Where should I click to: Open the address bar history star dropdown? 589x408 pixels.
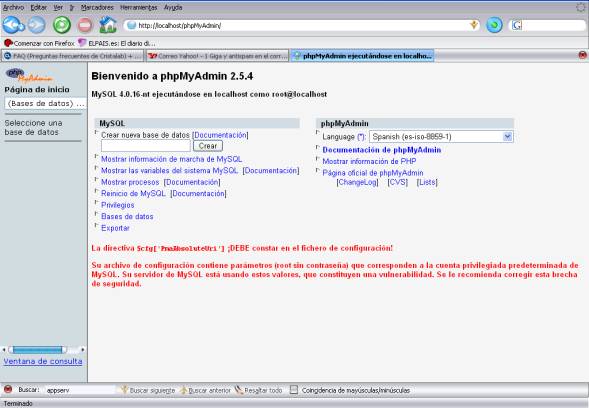[474, 25]
